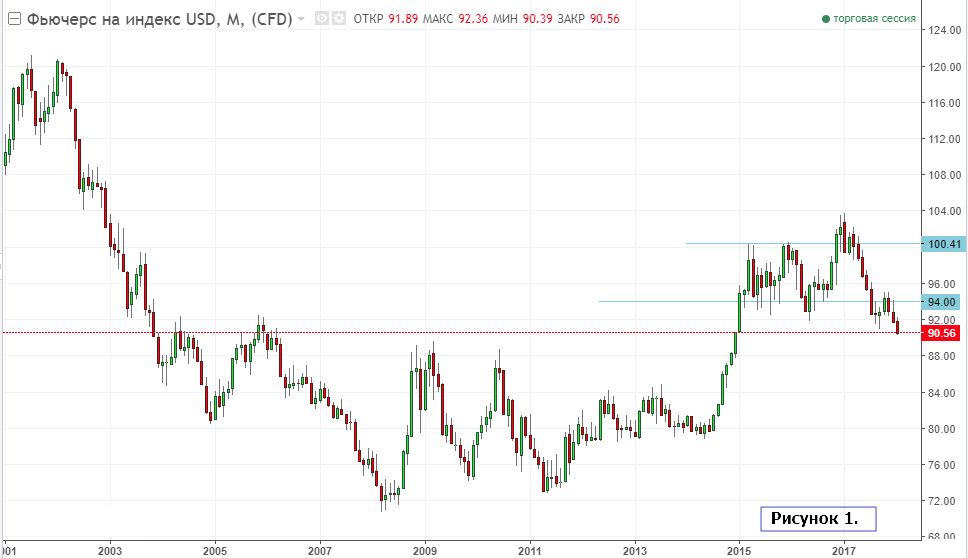968x558 pixels.
Task: Select the 94.00 price label on the axis
Action: point(942,302)
